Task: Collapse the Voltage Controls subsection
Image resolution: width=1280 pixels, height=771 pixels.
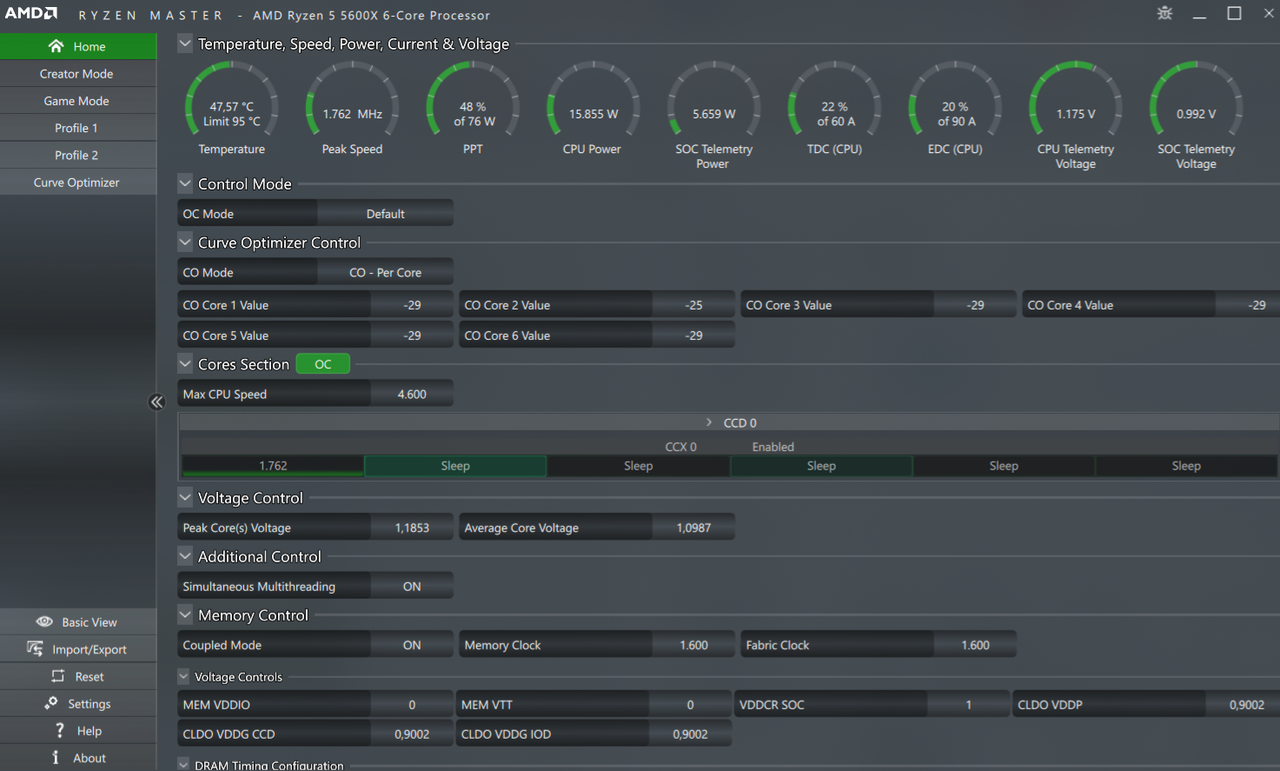Action: pyautogui.click(x=184, y=677)
